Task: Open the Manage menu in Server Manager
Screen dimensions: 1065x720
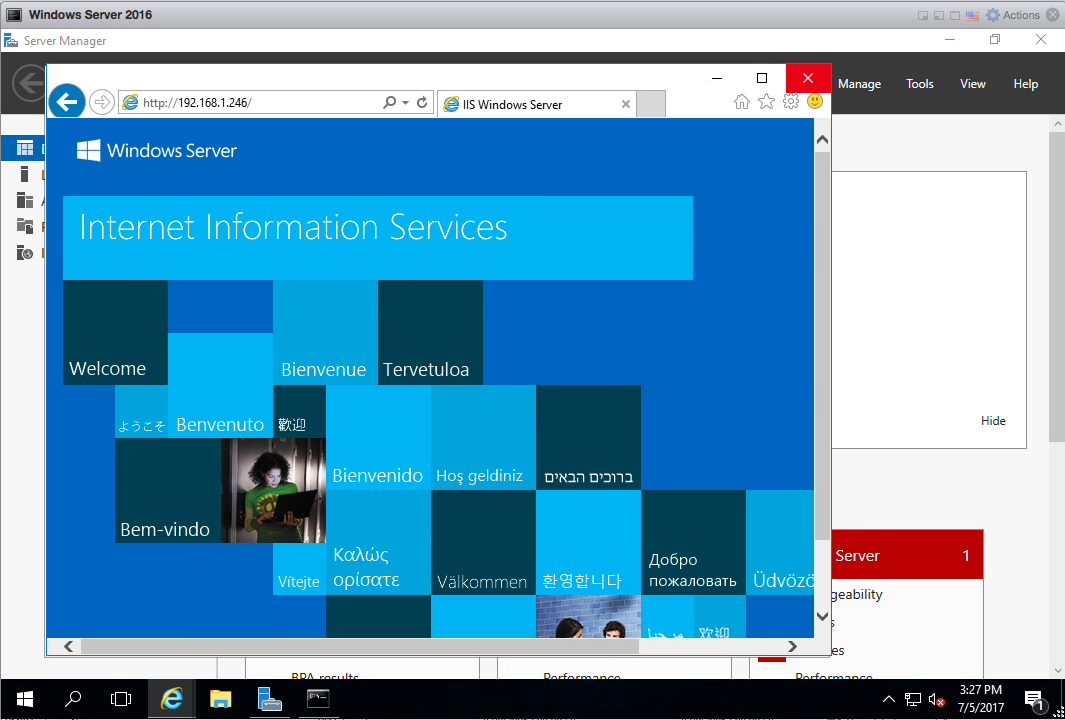Action: (859, 84)
